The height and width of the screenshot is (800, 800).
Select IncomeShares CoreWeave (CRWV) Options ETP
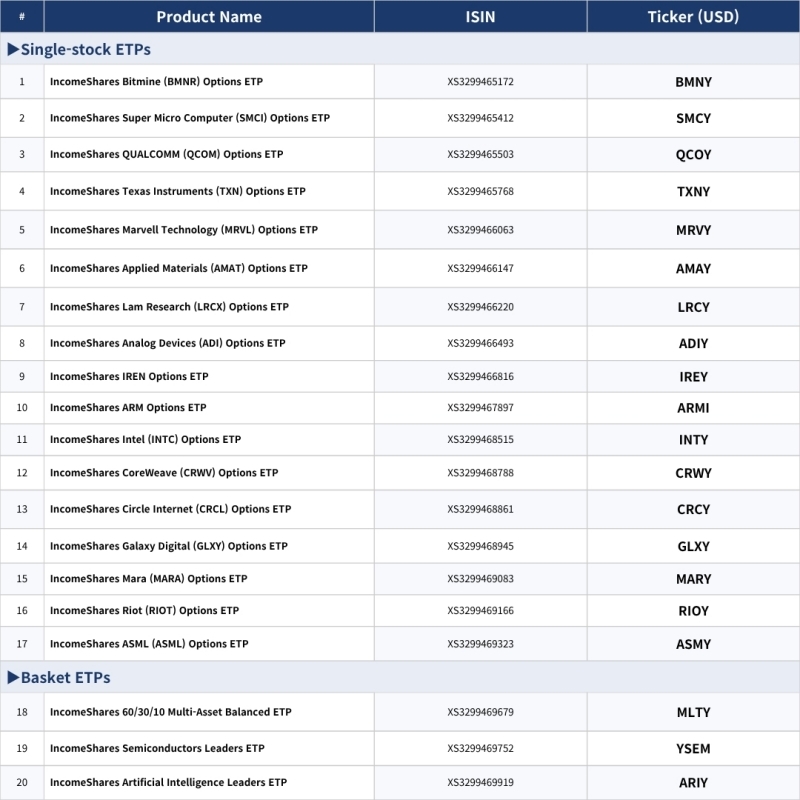tap(164, 473)
